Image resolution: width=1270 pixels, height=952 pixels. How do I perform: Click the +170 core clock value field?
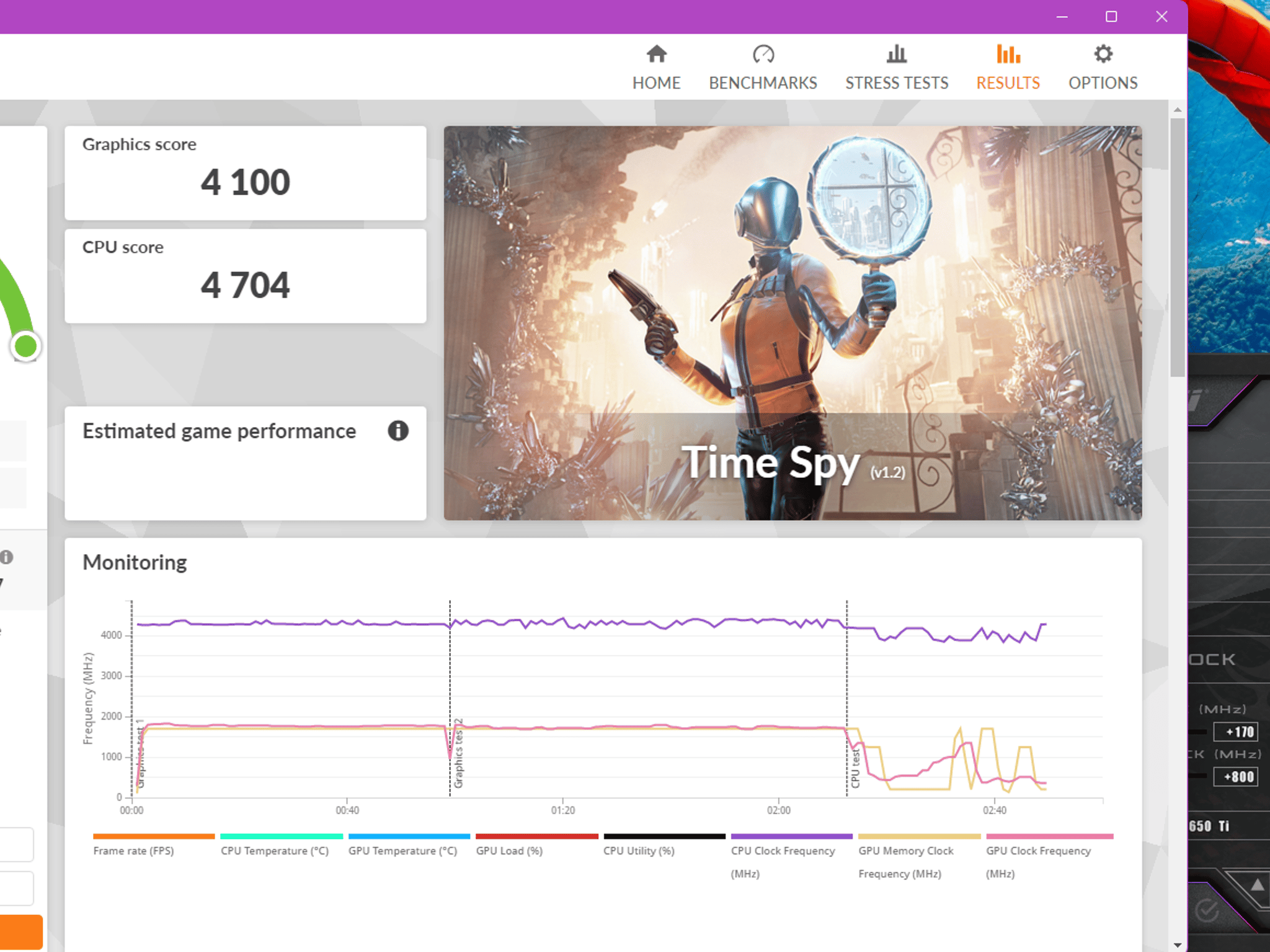pos(1235,732)
